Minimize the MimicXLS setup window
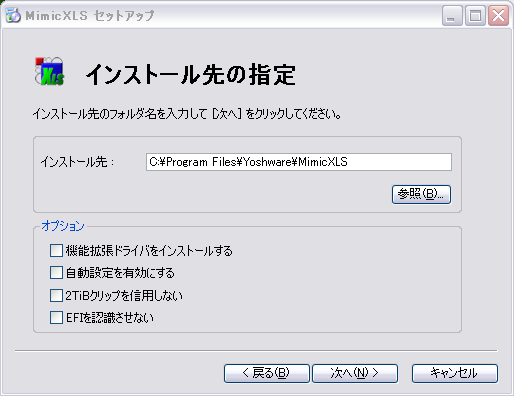 point(452,16)
